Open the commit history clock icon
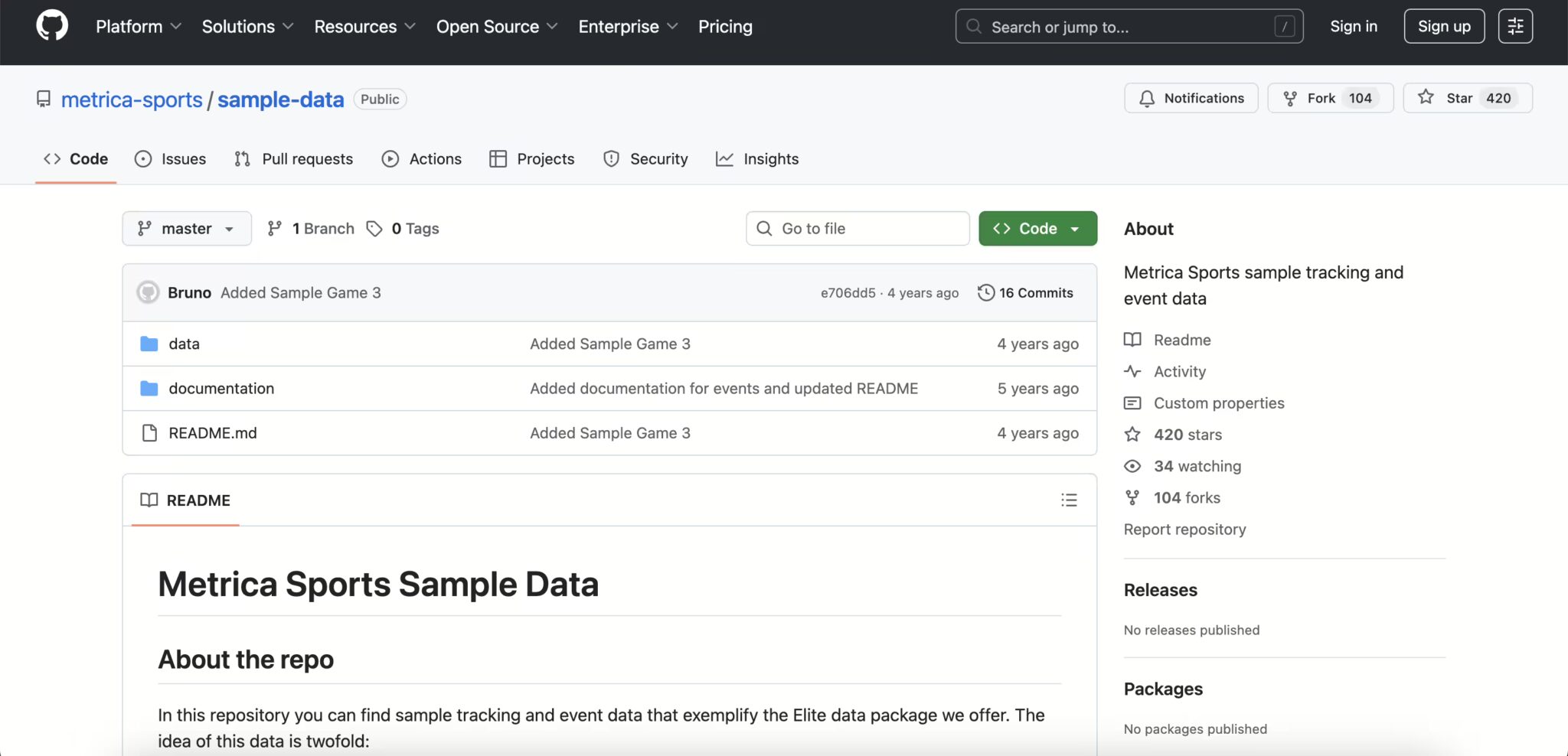Image resolution: width=1568 pixels, height=756 pixels. [x=985, y=292]
